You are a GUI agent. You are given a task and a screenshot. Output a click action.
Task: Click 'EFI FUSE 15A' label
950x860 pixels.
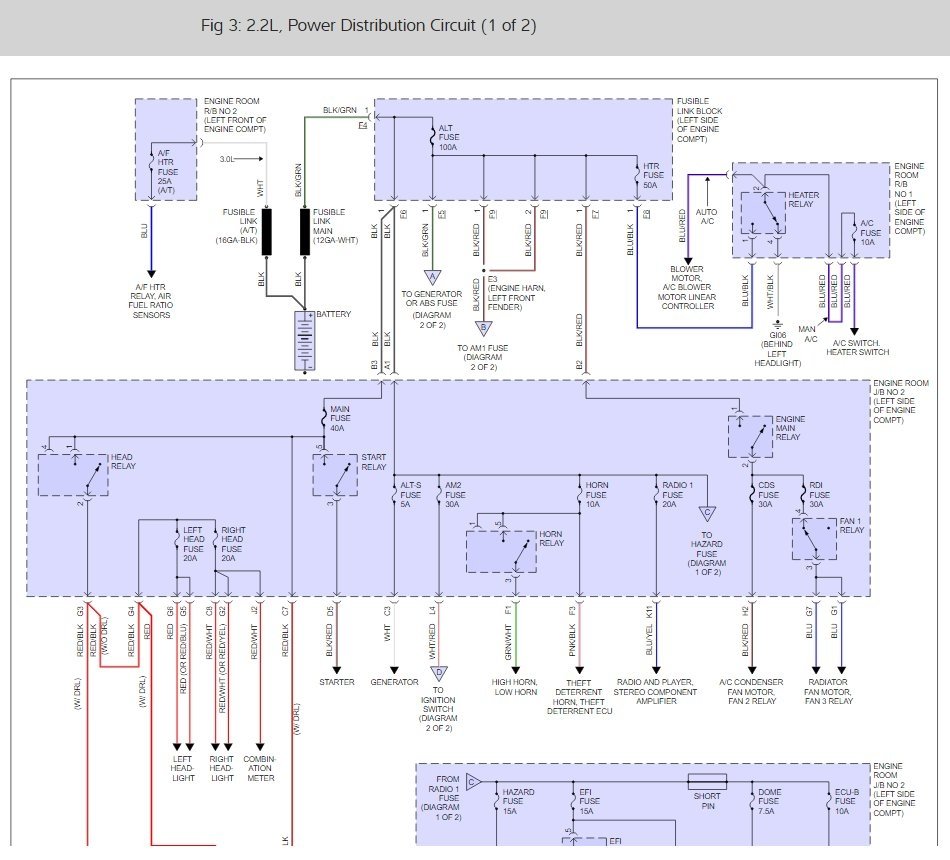coord(589,801)
